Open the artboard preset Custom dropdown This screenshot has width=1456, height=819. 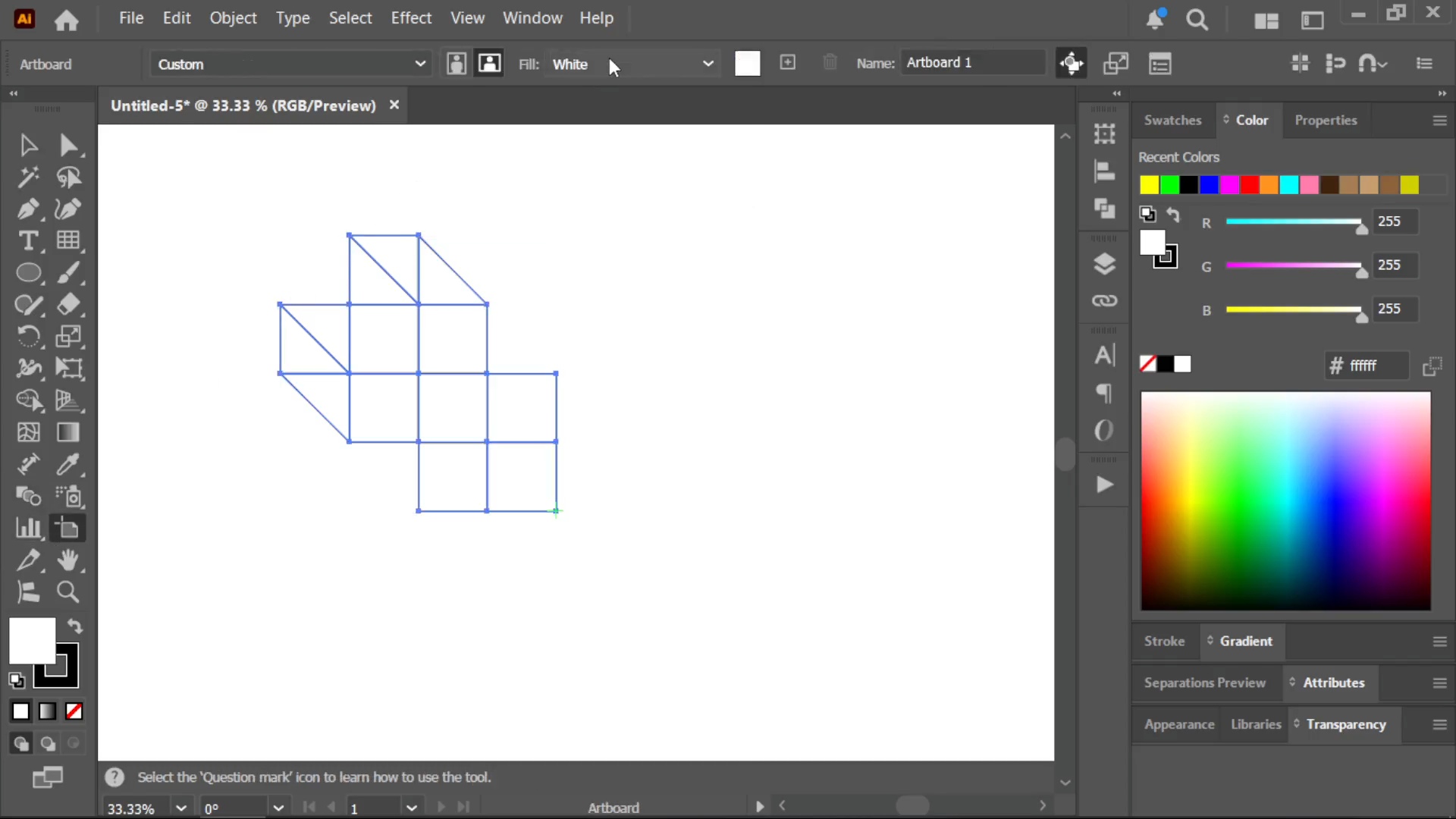[290, 64]
